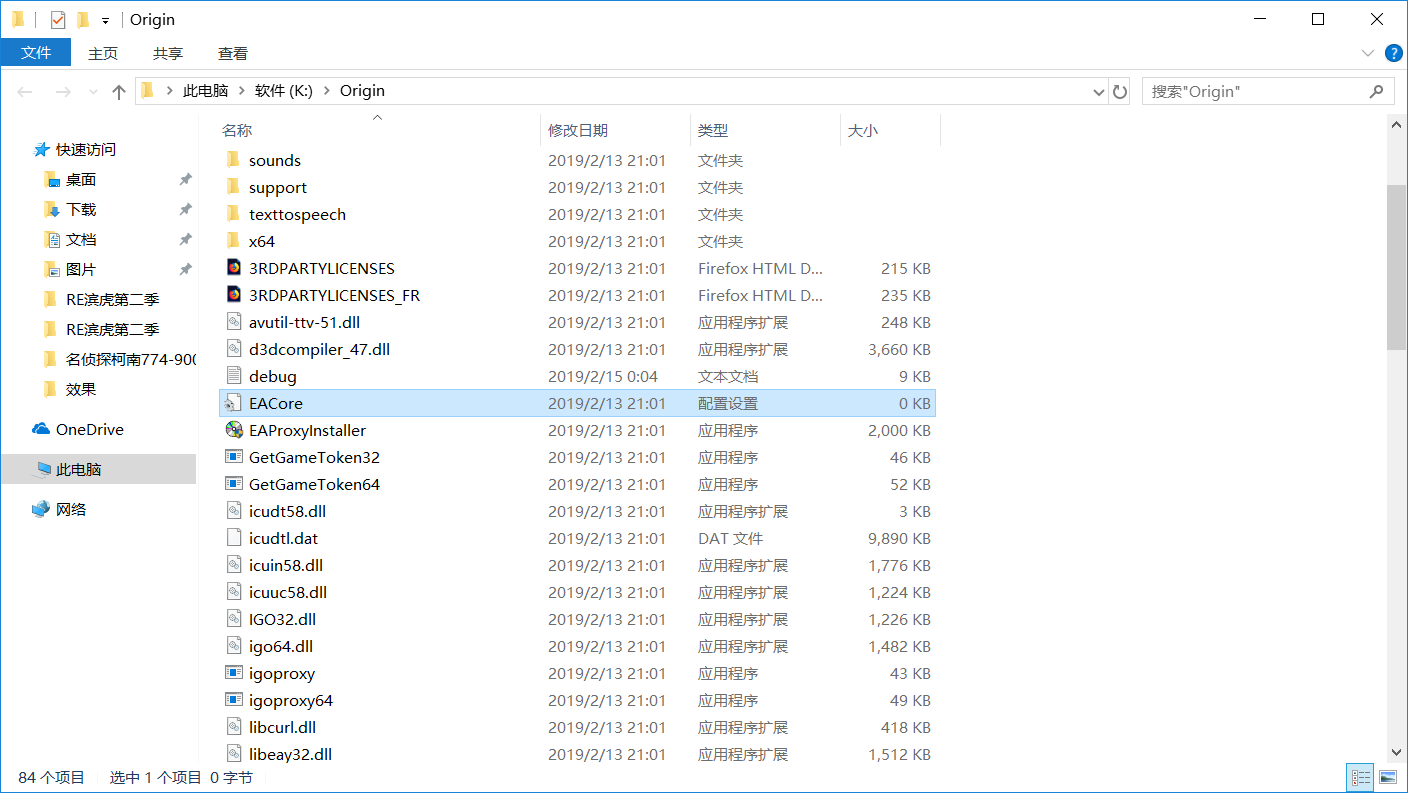Screen dimensions: 1408x793
Task: Select the GetGameToken64 application icon
Action: tap(233, 484)
